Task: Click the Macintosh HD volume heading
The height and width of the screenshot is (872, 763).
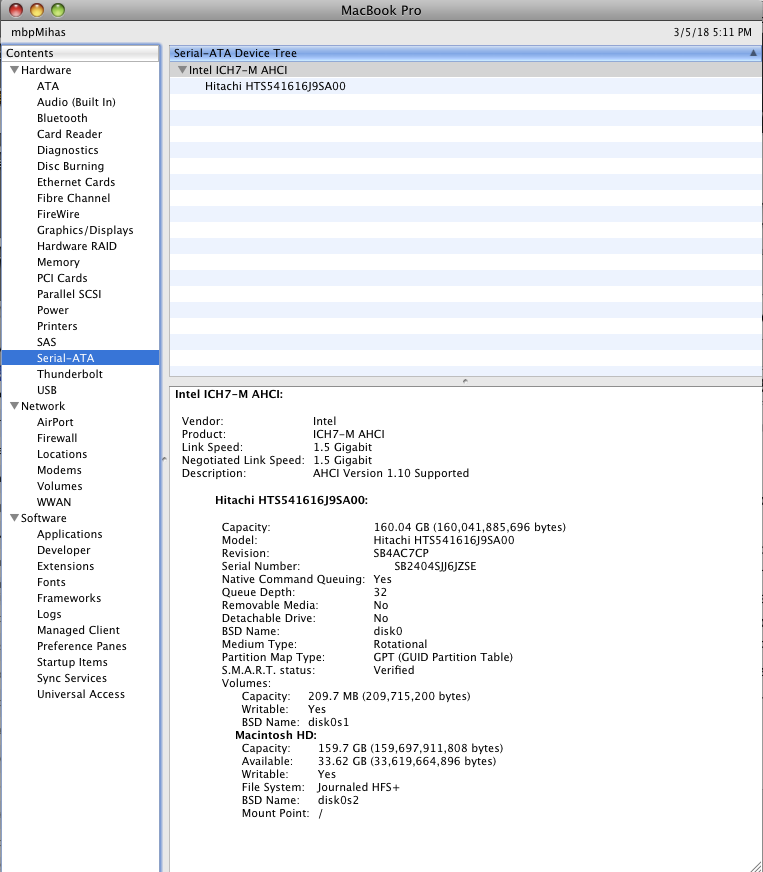Action: [x=276, y=735]
